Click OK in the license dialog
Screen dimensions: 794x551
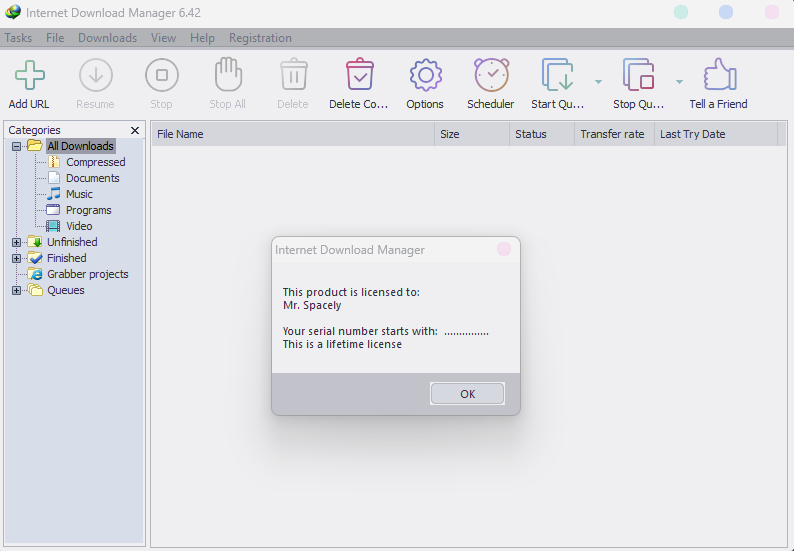[467, 394]
